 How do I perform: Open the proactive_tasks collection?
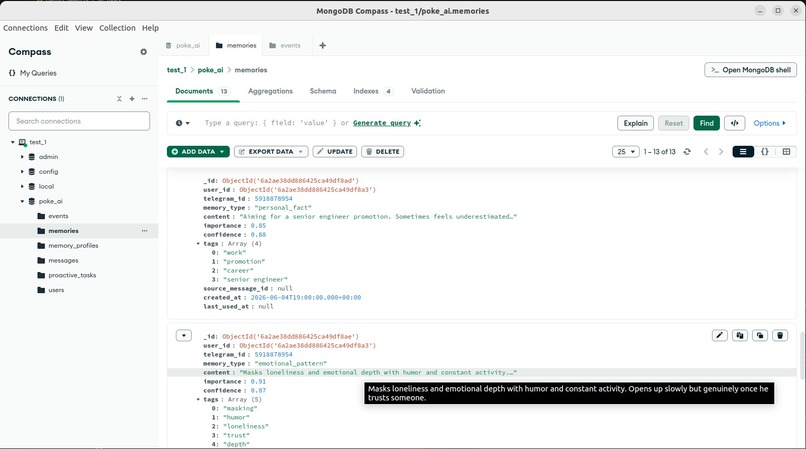tap(72, 275)
